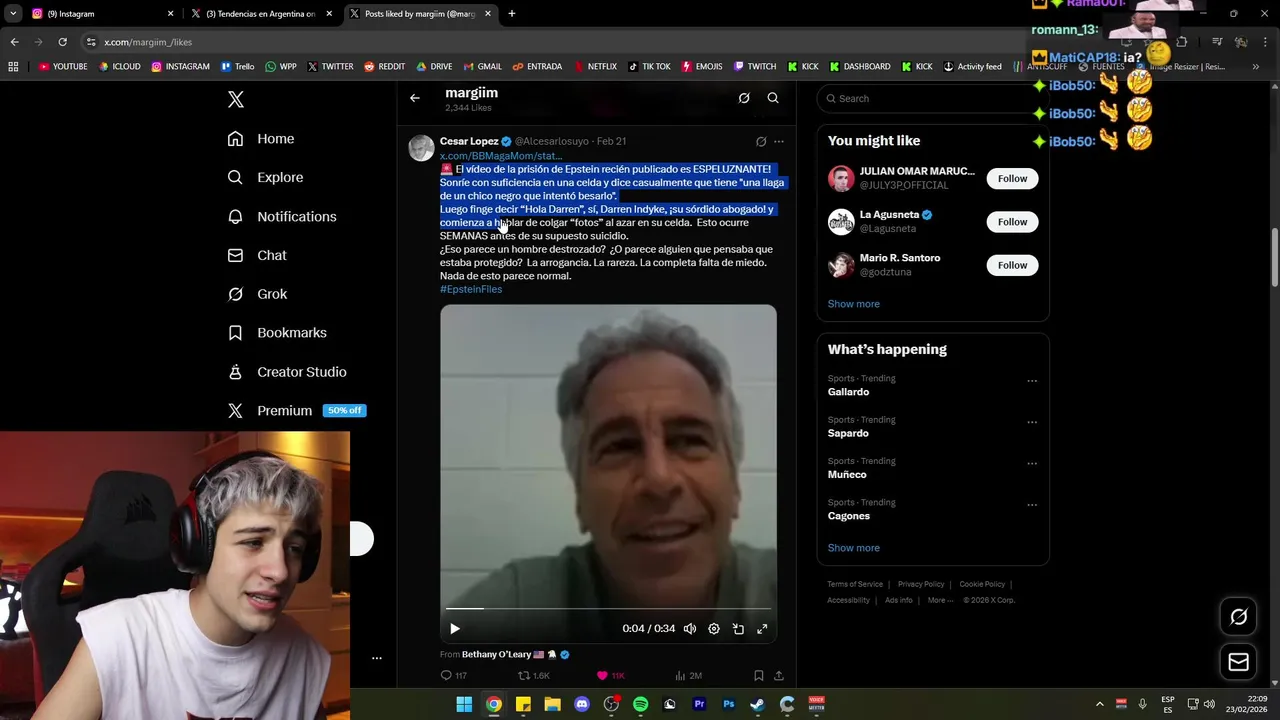Open Home in the sidebar

pyautogui.click(x=261, y=139)
